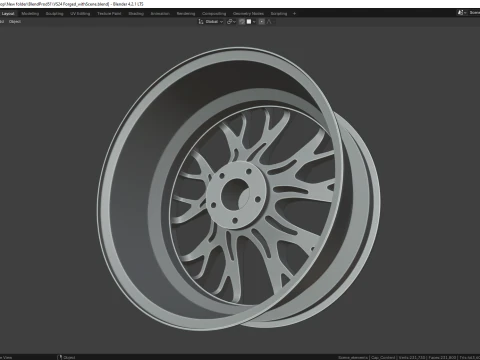Click the transform orientation axes icon

click(201, 22)
